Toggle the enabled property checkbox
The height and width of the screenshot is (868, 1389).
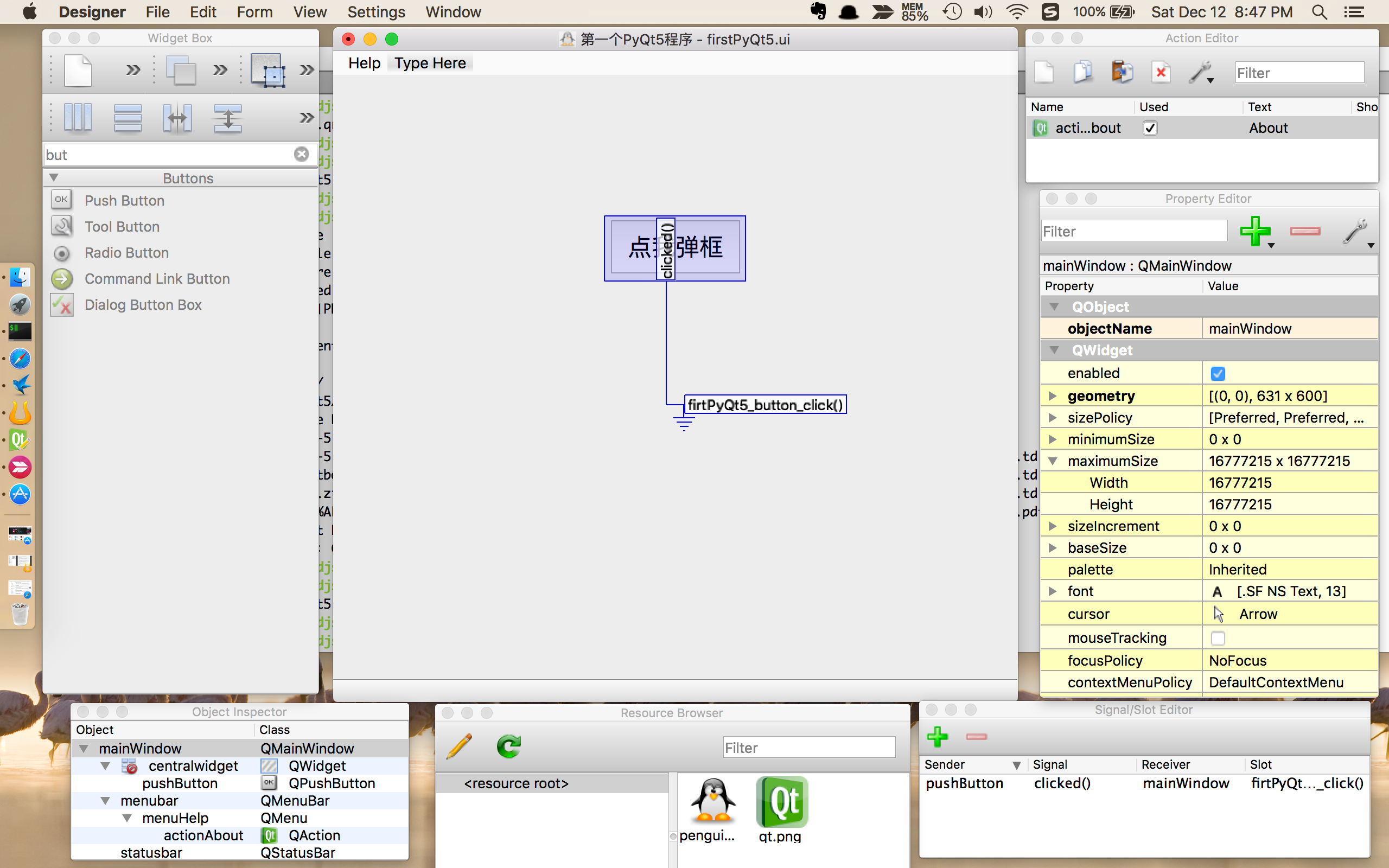click(x=1218, y=374)
